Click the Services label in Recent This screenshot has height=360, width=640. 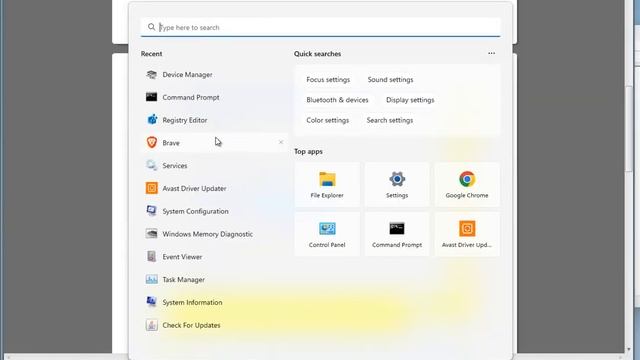click(175, 165)
